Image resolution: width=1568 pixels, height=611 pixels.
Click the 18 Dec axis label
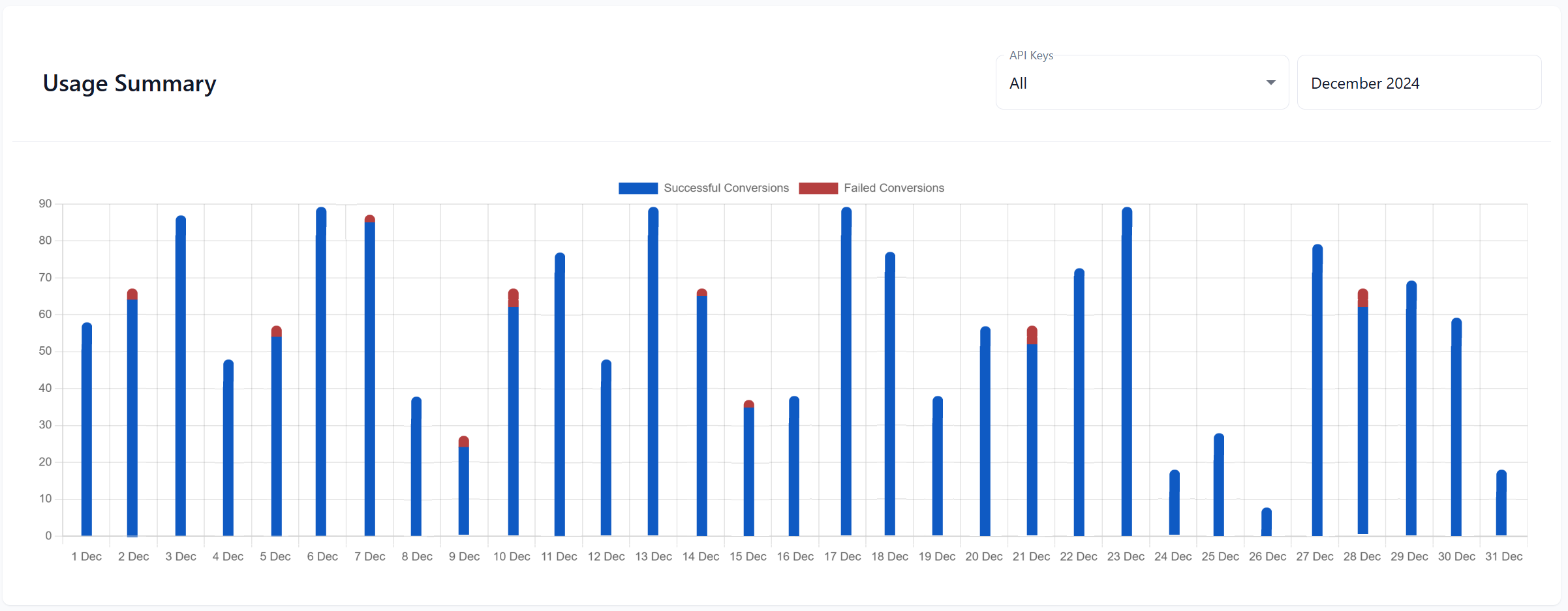(890, 557)
